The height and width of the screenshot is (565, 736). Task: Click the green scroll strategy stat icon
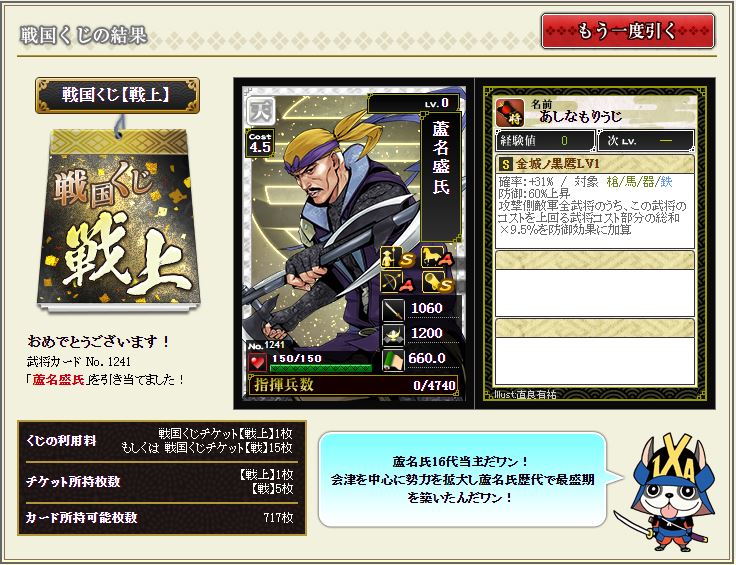[x=393, y=360]
